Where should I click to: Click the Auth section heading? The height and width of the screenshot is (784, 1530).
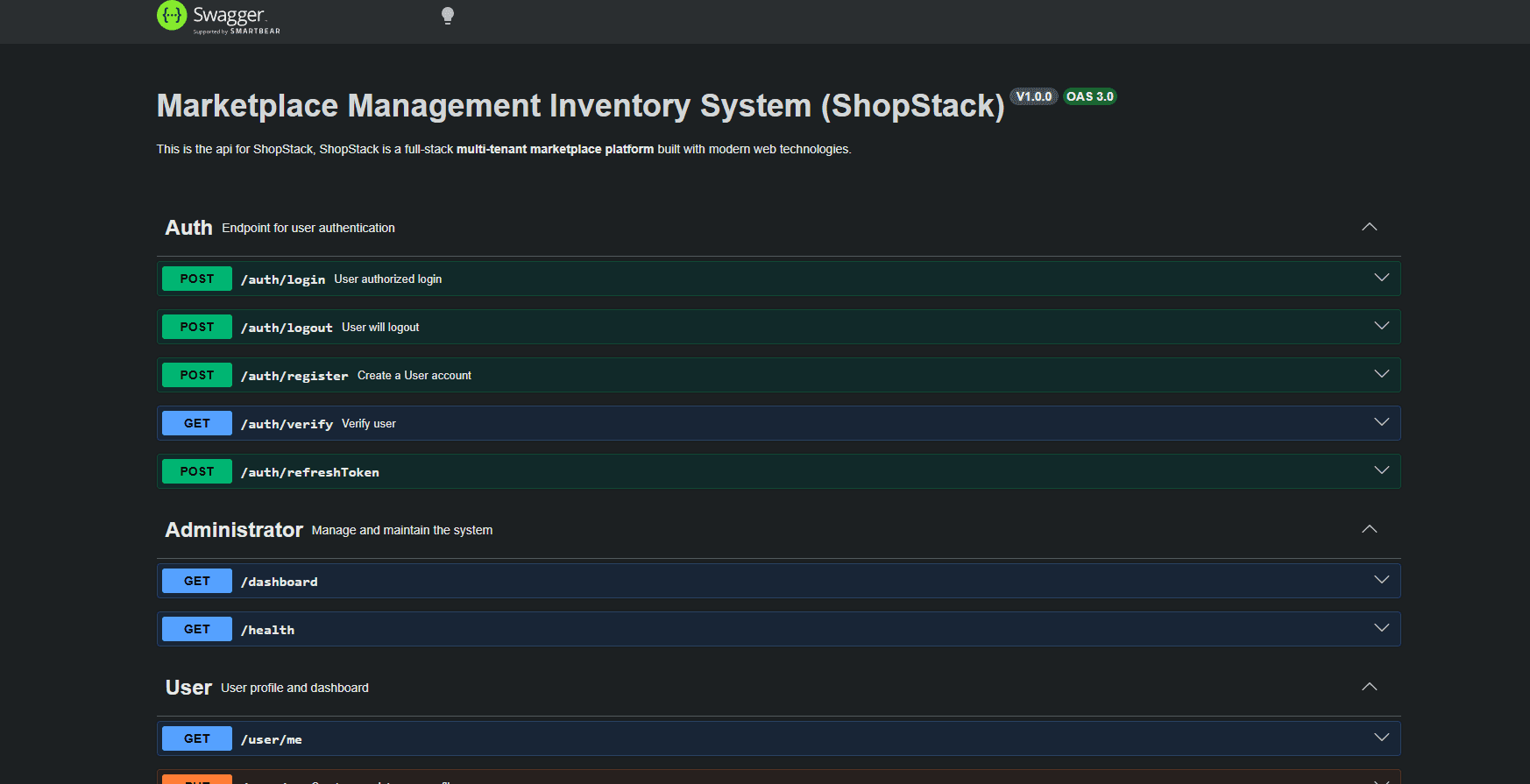click(188, 228)
